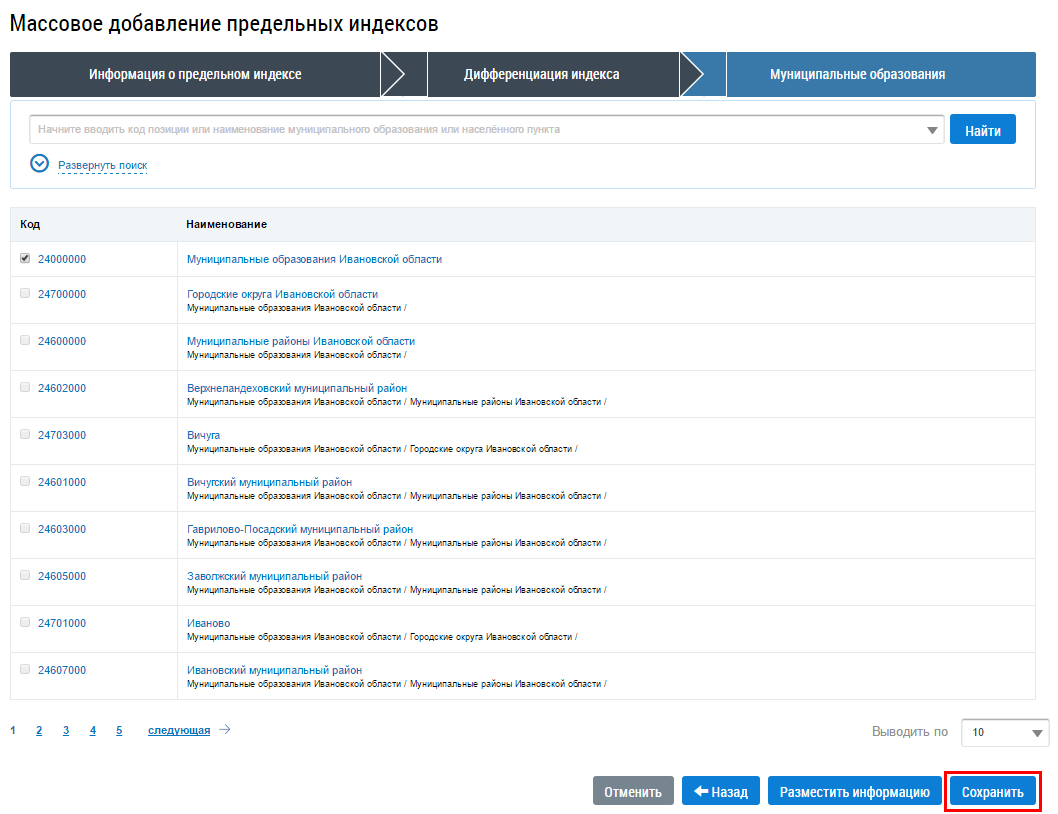This screenshot has width=1058, height=814.
Task: Check the 24700000 Городские округа checkbox
Action: [25, 294]
